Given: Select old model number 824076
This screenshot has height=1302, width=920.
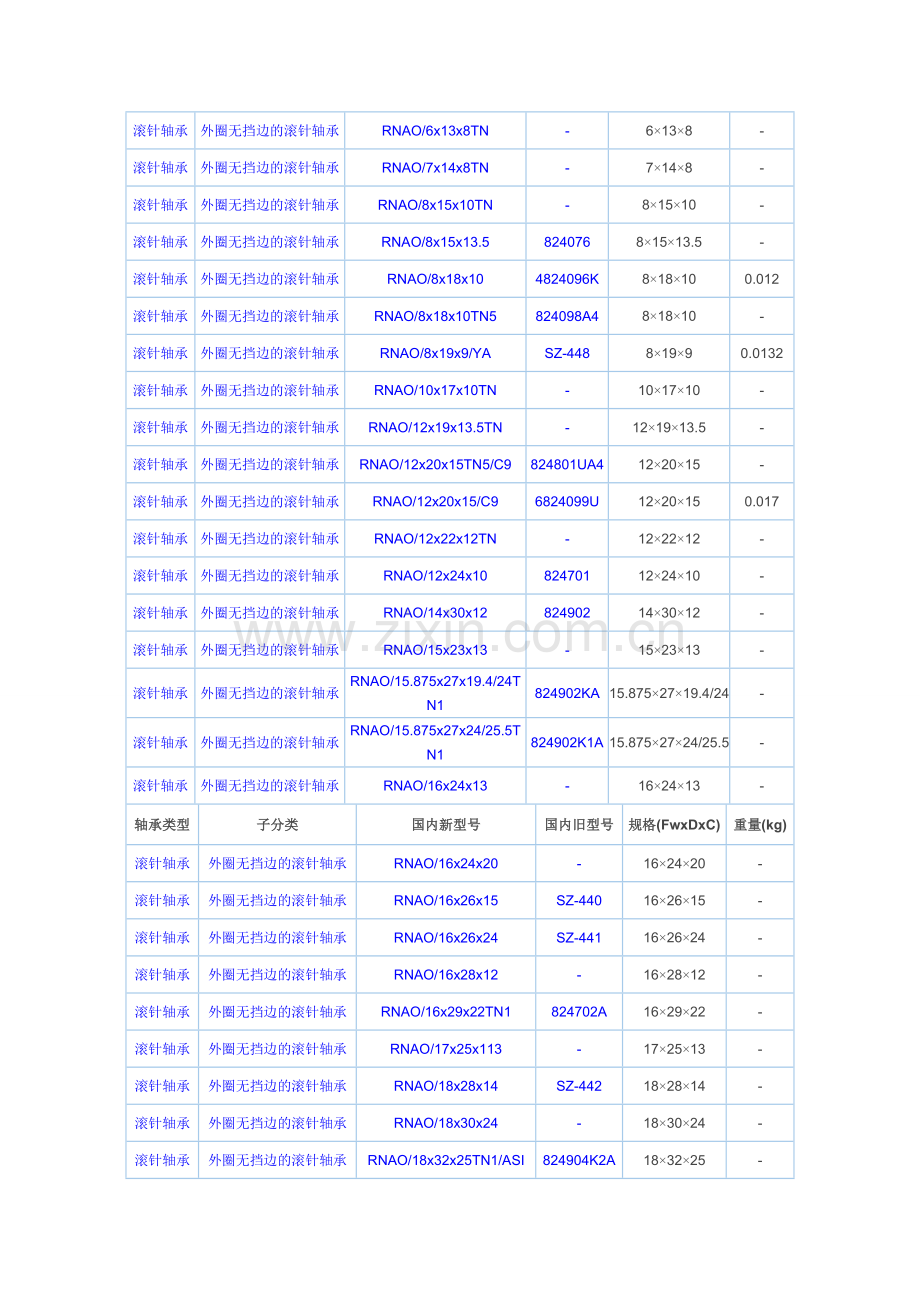Looking at the screenshot, I should point(567,242).
